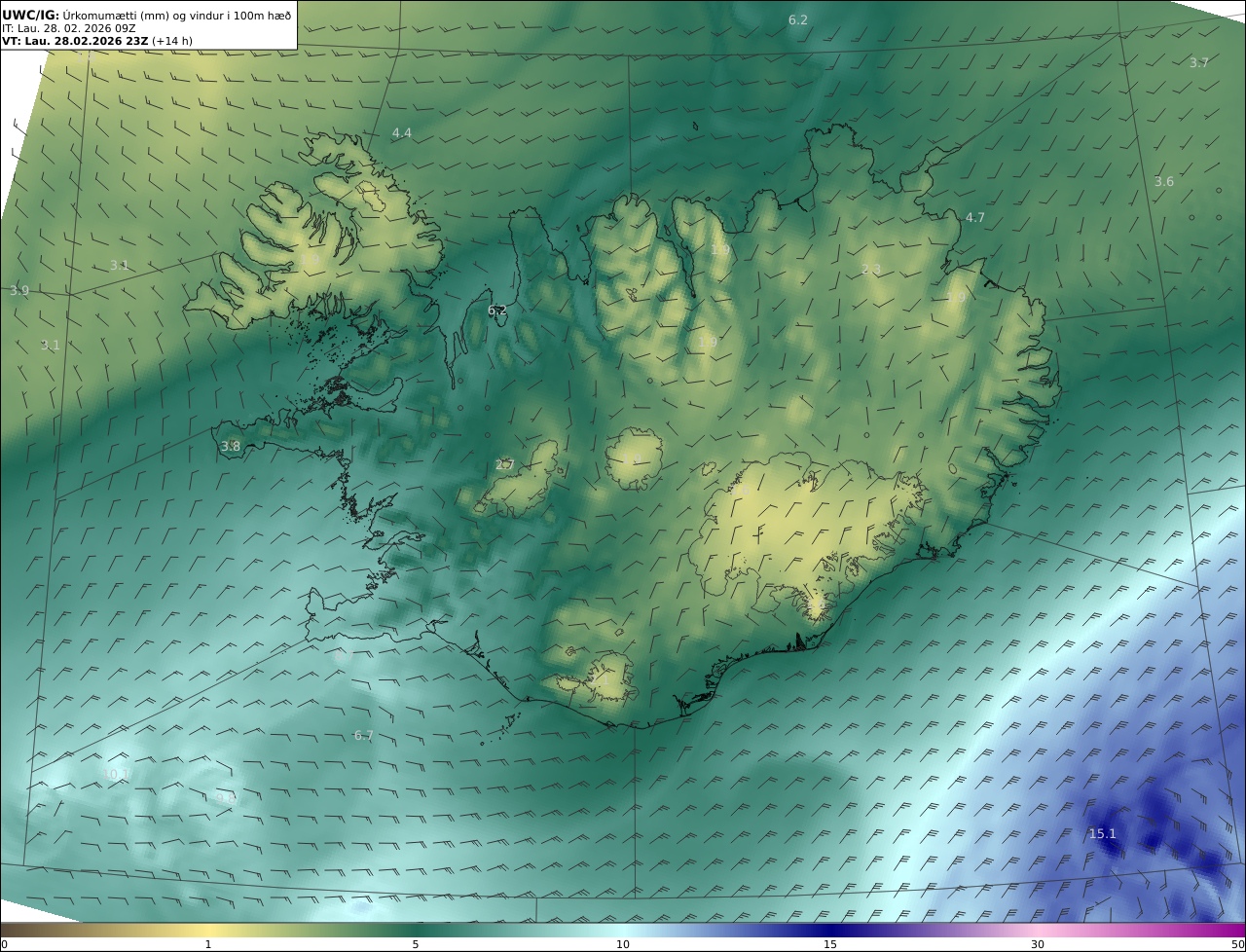Image resolution: width=1246 pixels, height=952 pixels.
Task: Click the valid time line "VT: Lau. 28.02.2026 23Z"
Action: (75, 42)
